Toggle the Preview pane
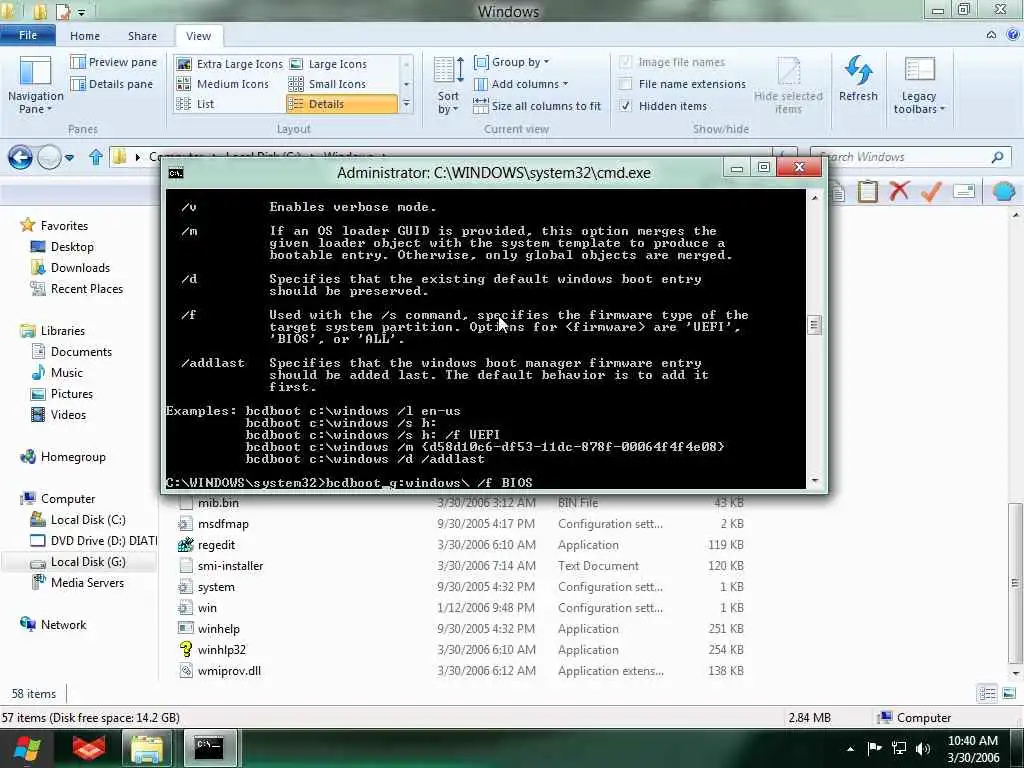The image size is (1024, 768). pos(114,62)
